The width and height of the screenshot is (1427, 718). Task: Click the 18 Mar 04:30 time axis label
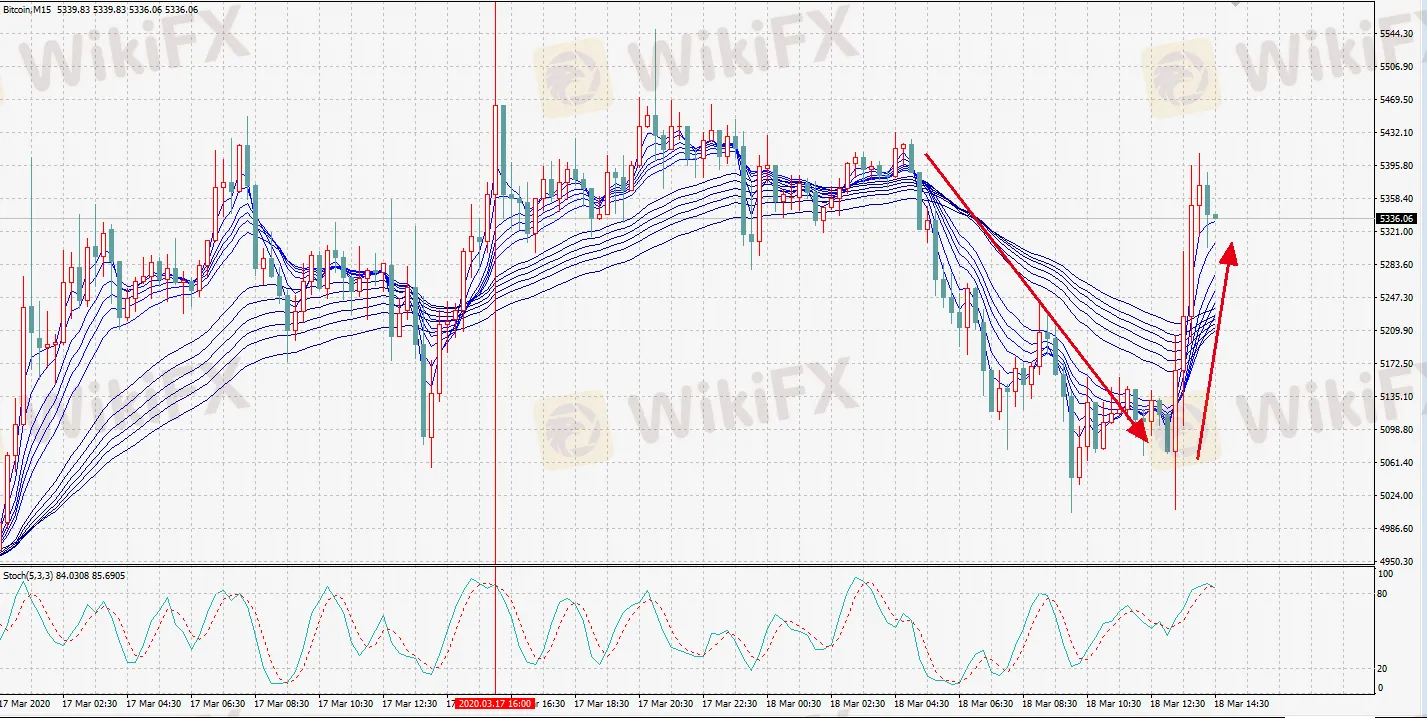point(921,703)
